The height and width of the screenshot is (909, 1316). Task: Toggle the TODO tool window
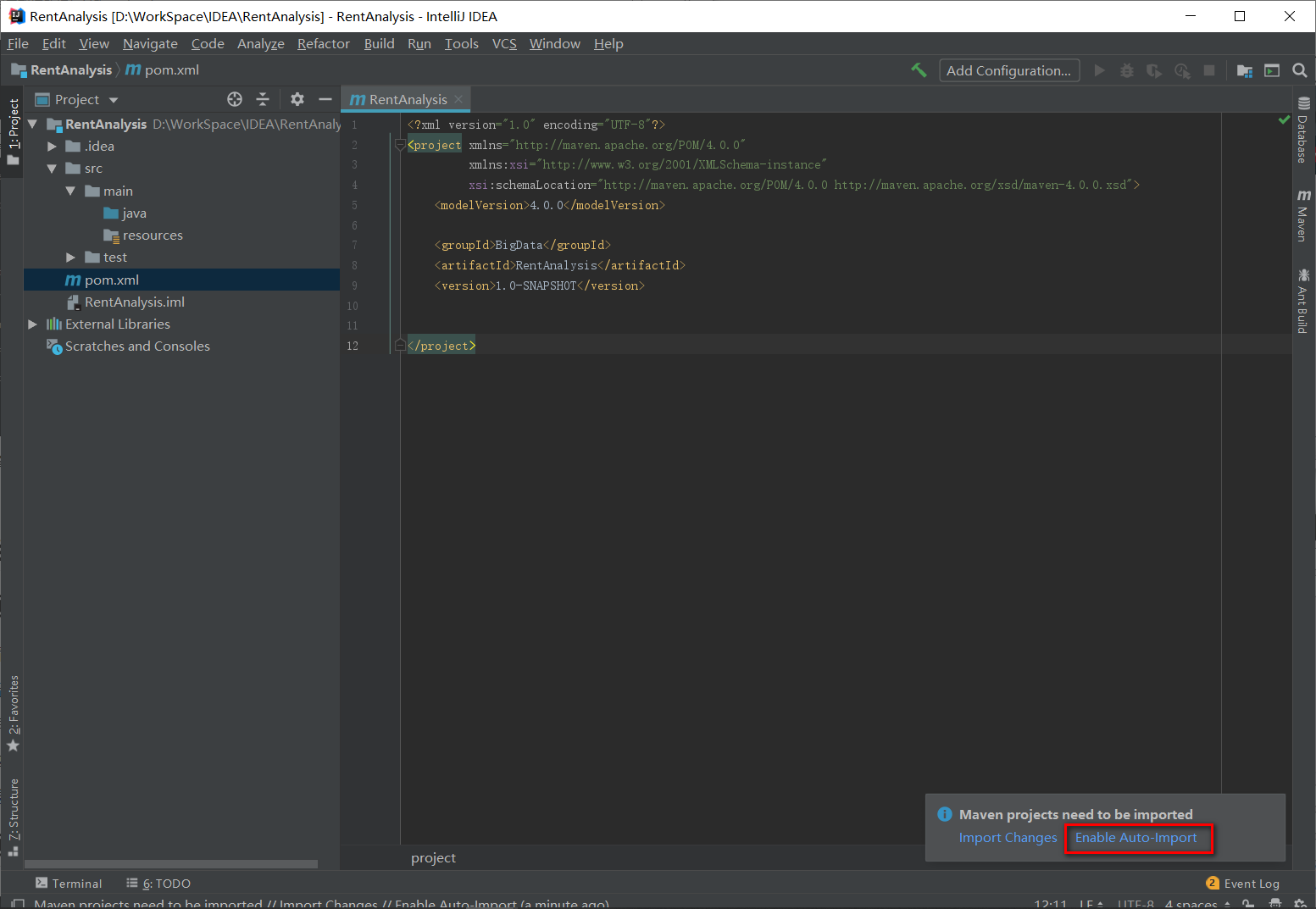click(x=158, y=884)
